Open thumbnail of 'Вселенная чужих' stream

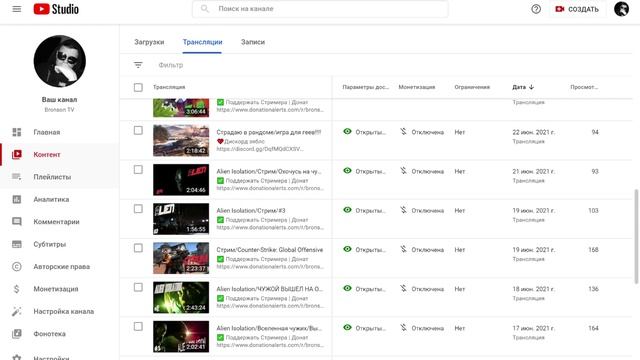tap(181, 336)
